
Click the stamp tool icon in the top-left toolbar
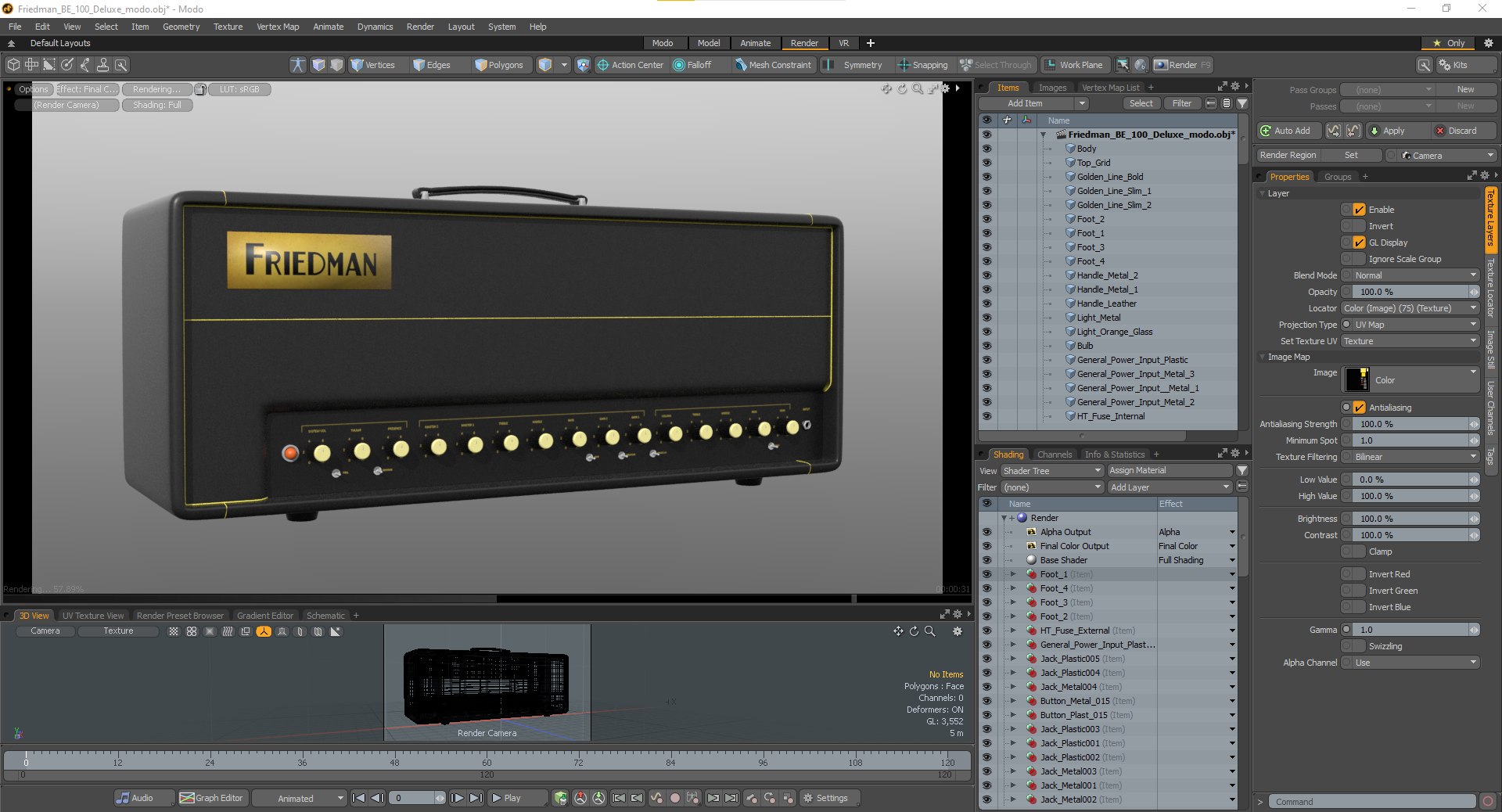click(x=102, y=65)
